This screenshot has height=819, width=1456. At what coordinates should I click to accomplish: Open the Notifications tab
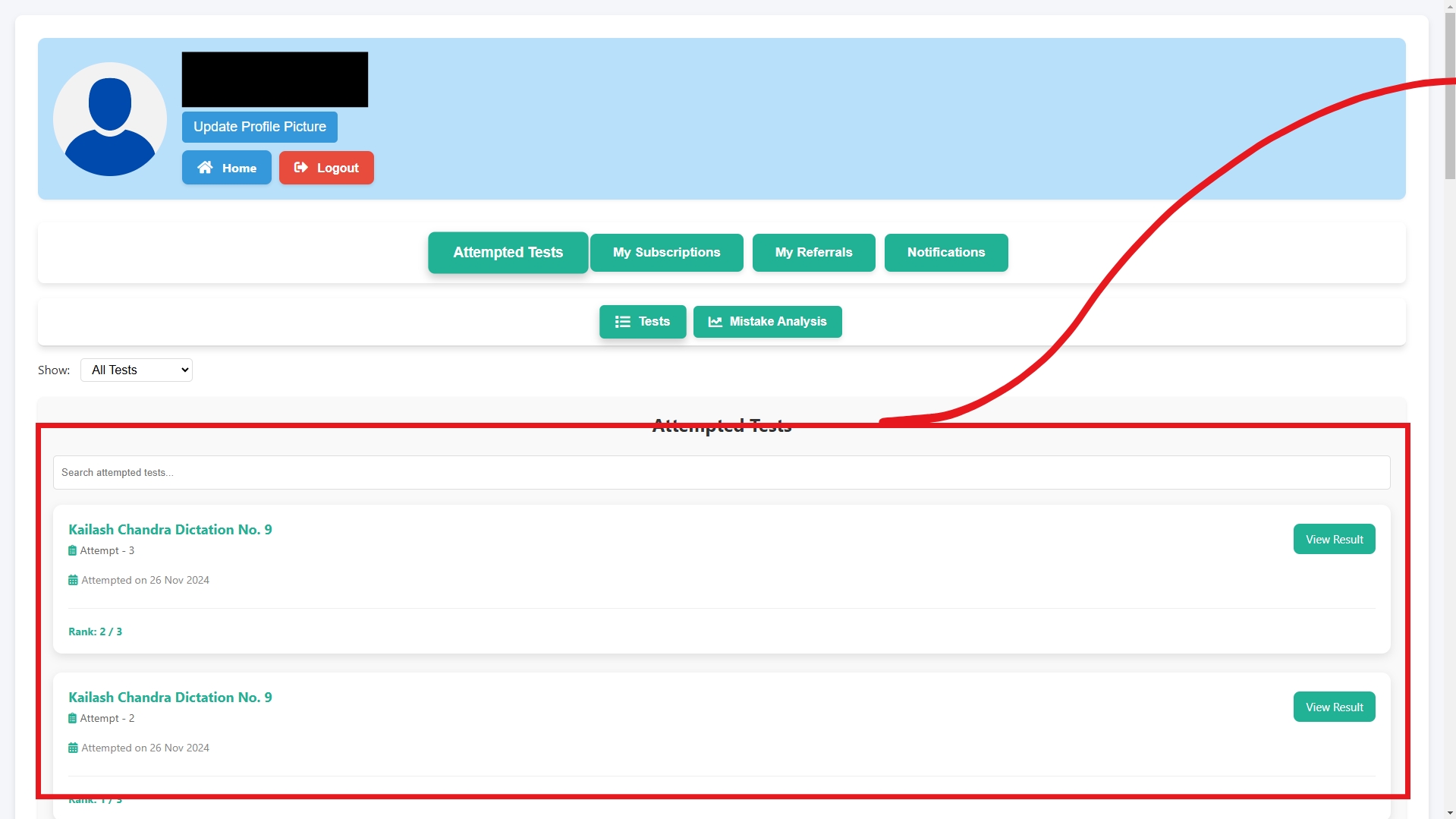[945, 252]
